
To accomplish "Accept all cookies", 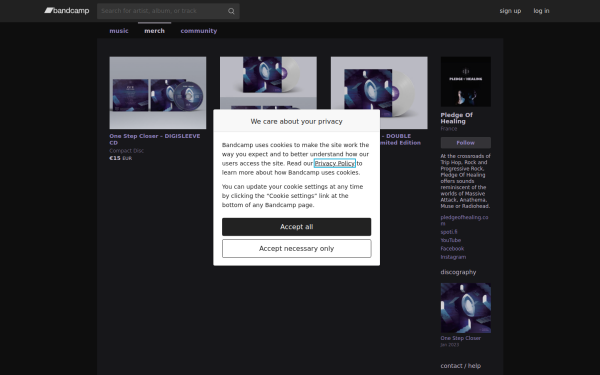I will click(297, 227).
